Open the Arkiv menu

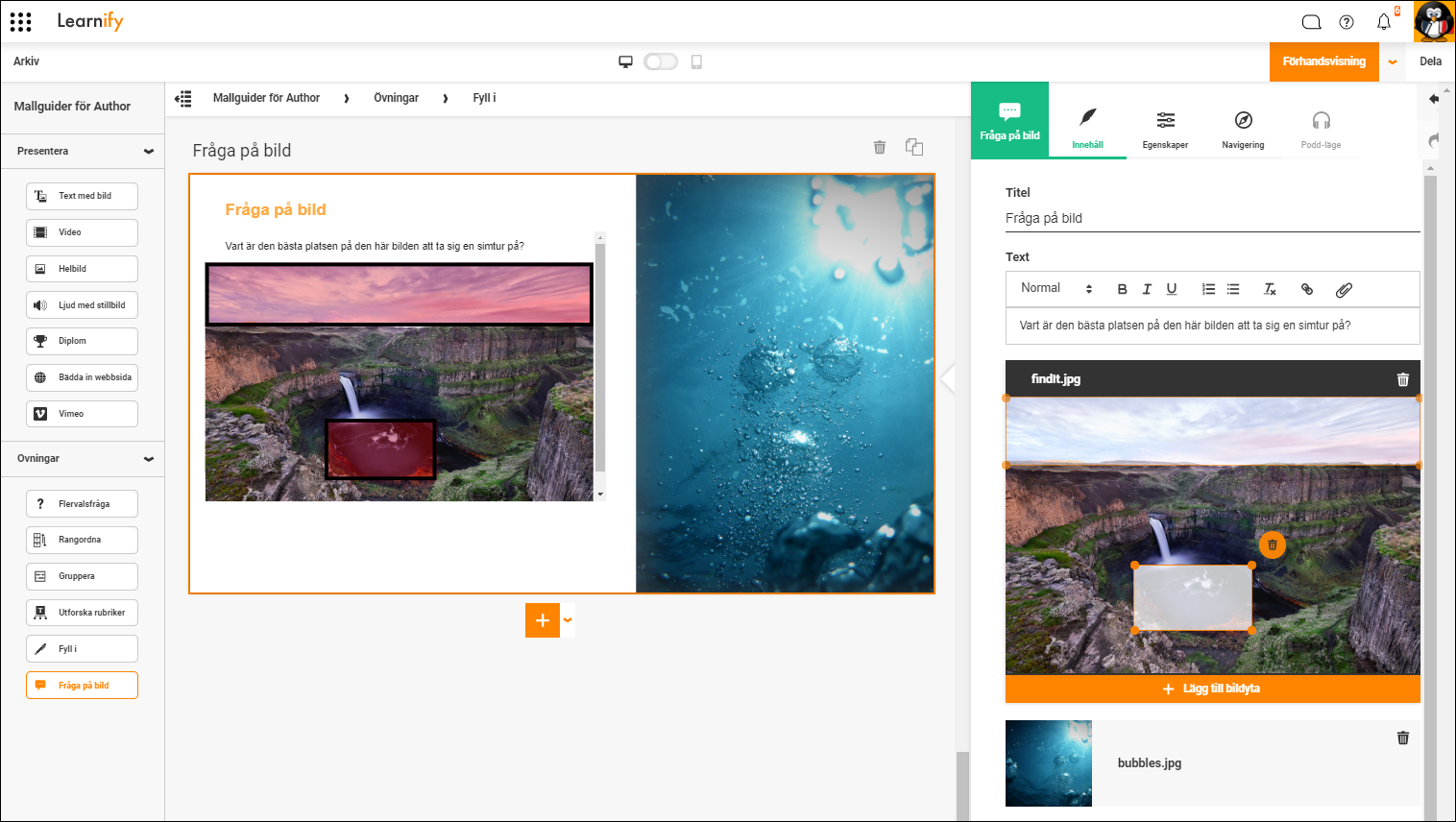[27, 61]
